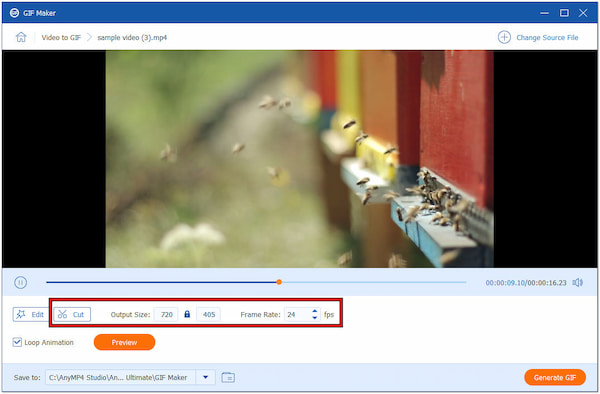The height and width of the screenshot is (394, 600).
Task: Click the video preview area
Action: coord(299,159)
